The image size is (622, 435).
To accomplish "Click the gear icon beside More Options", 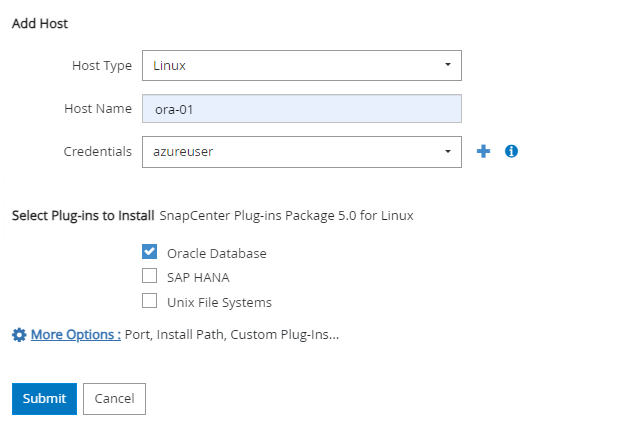I will [19, 335].
